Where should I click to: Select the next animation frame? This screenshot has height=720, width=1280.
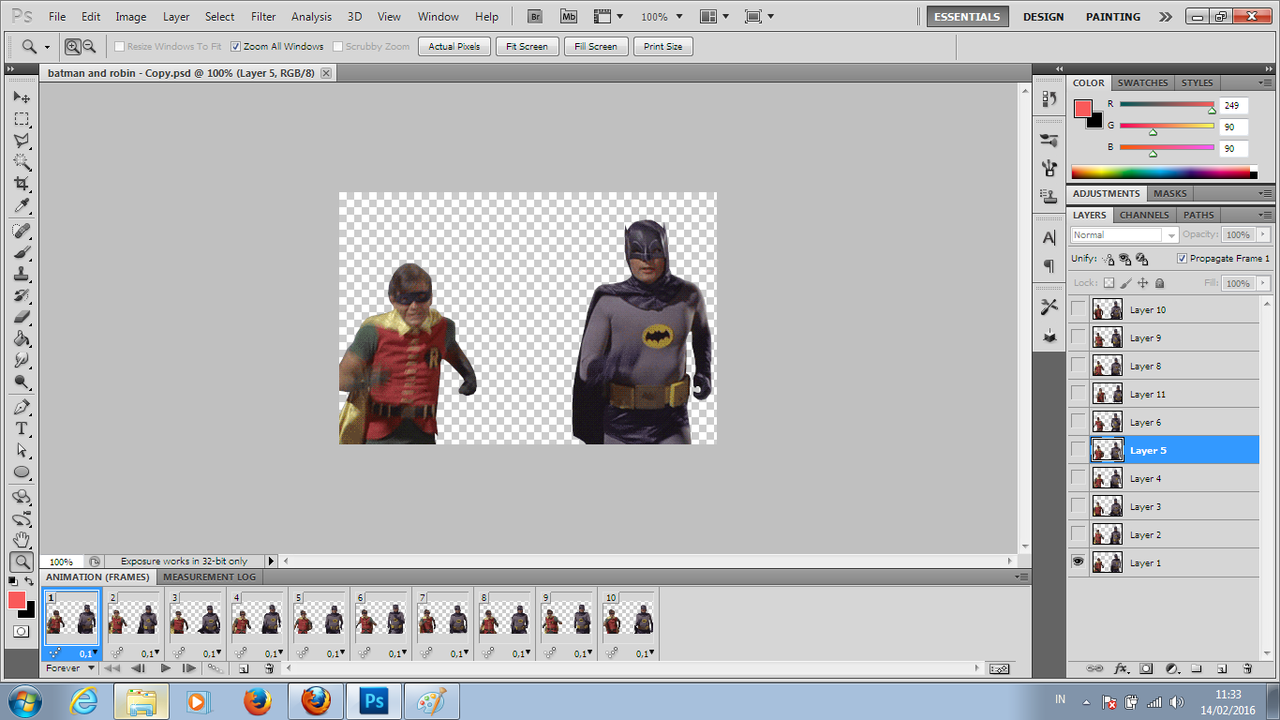(189, 668)
